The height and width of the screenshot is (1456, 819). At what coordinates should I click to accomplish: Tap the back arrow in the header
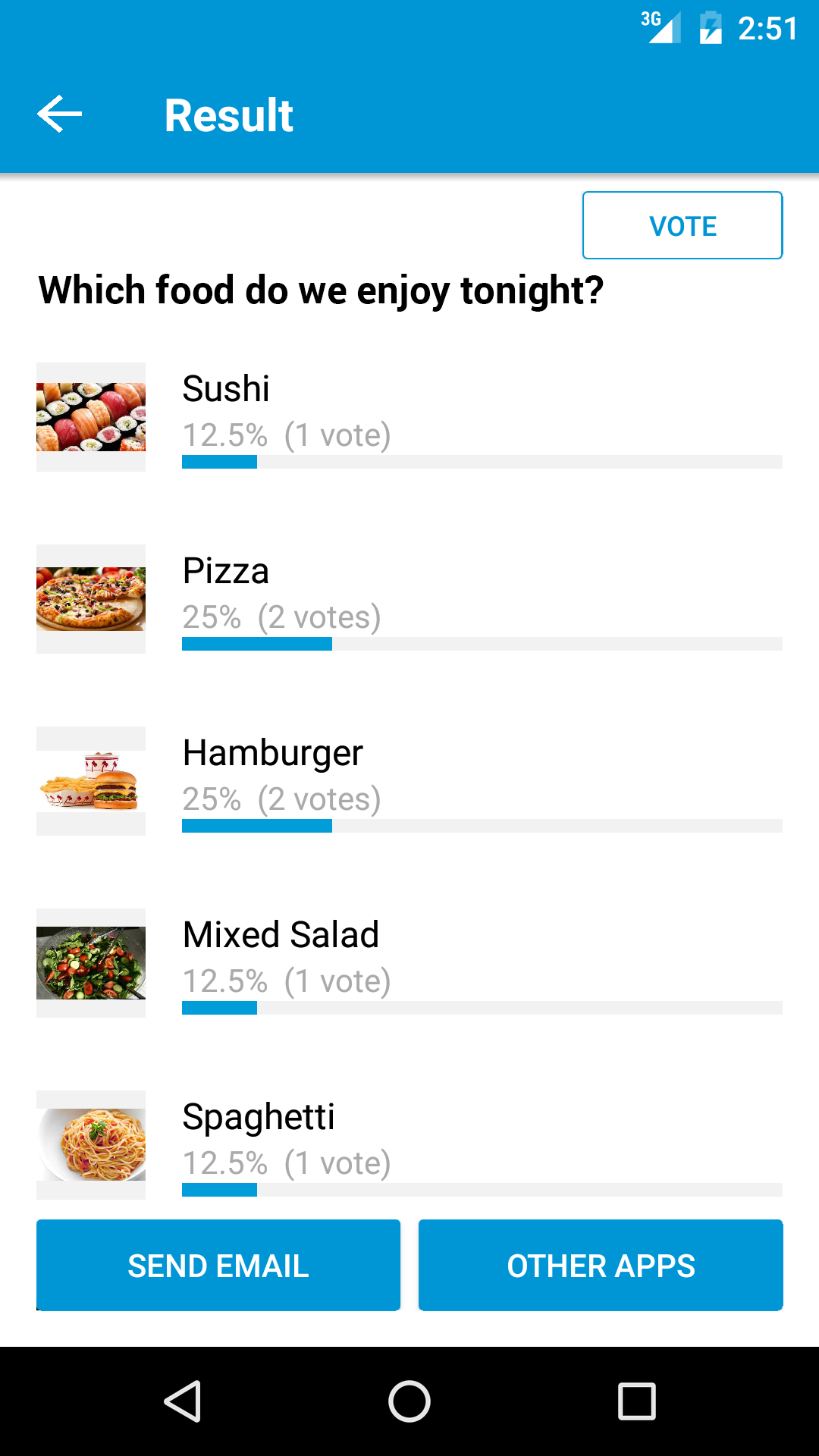point(59,115)
